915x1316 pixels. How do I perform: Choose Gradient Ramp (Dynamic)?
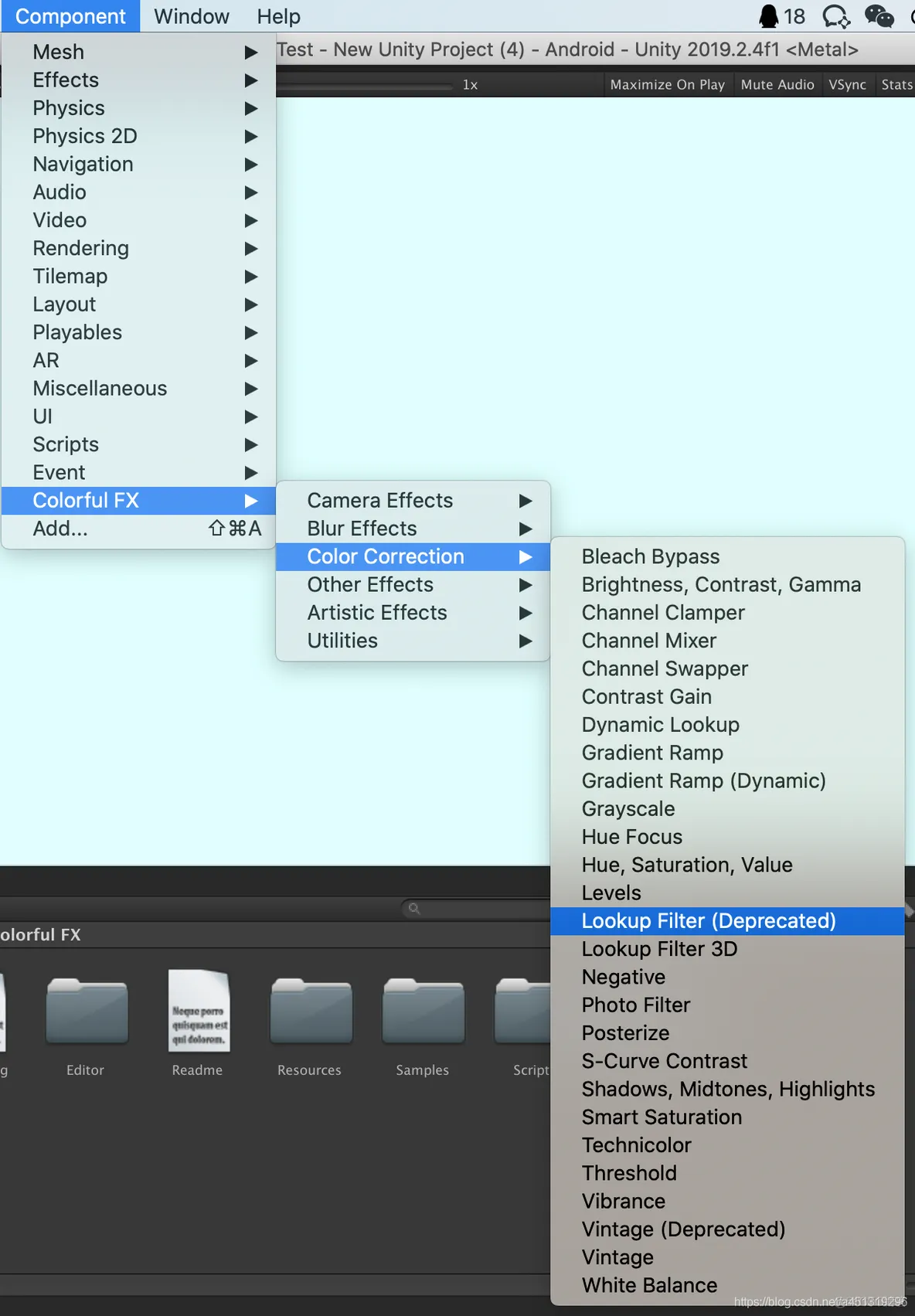[727, 780]
